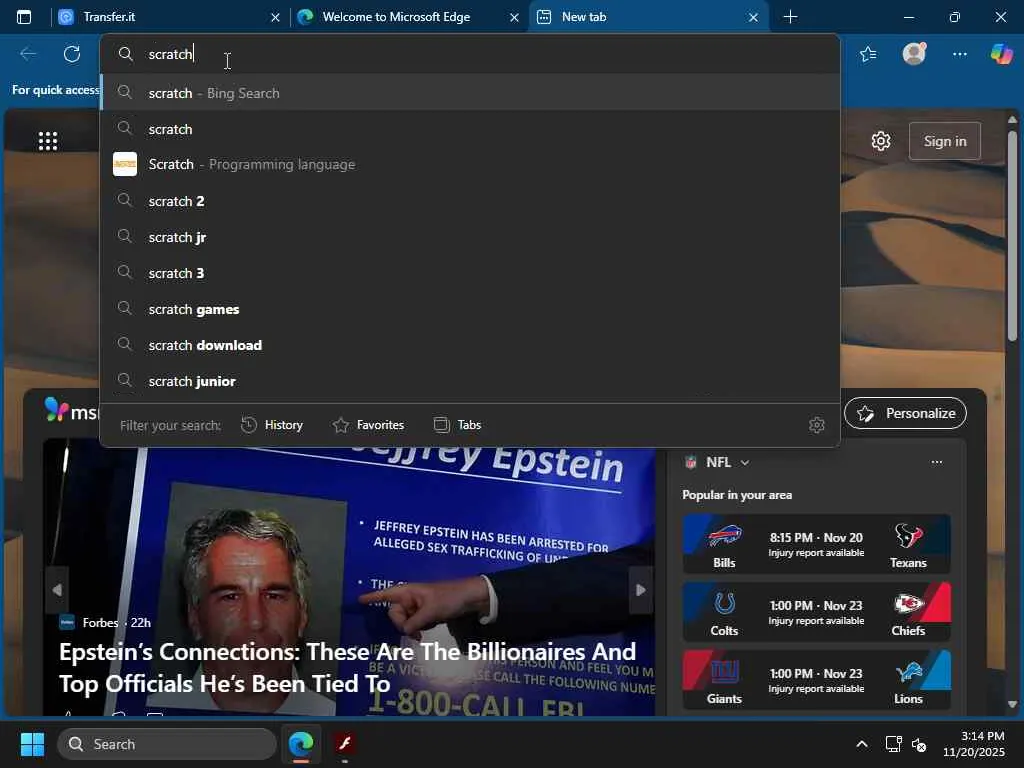This screenshot has height=768, width=1024.
Task: Choose the plain scratch suggestion
Action: tap(470, 129)
